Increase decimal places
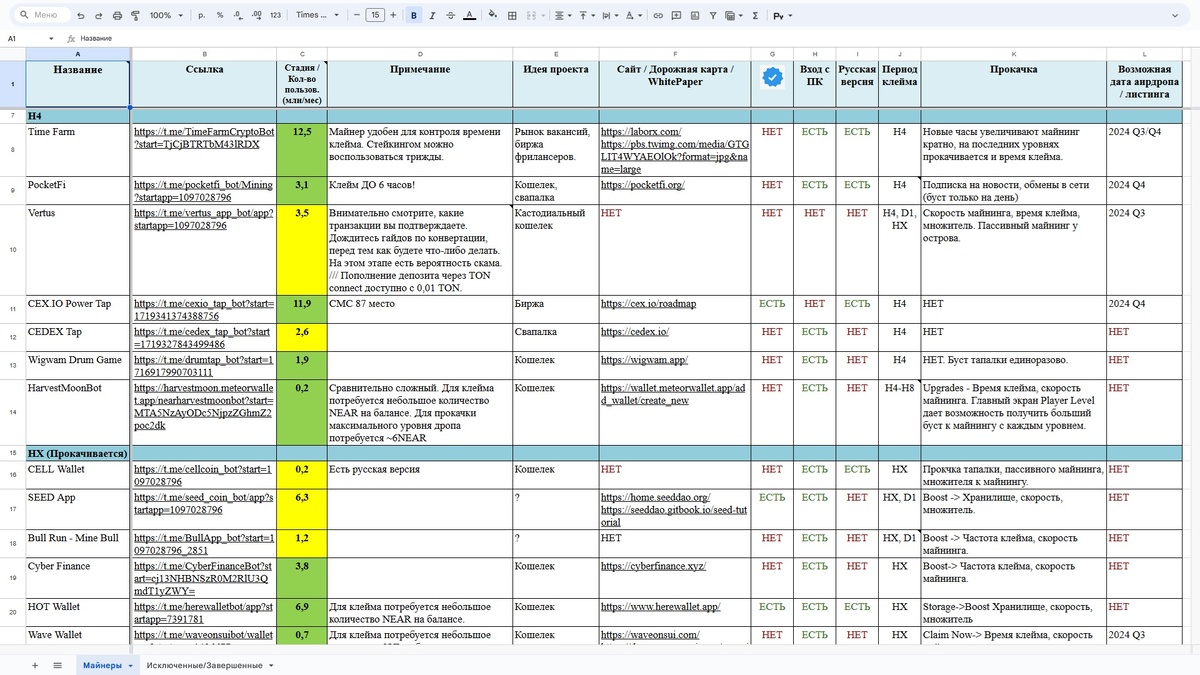 [256, 15]
